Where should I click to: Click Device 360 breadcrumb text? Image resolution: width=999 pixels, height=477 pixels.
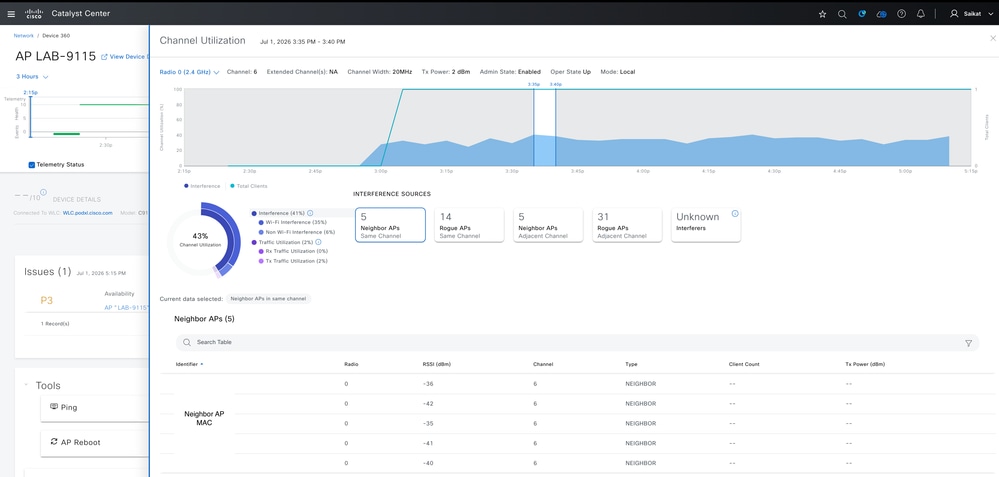click(x=55, y=36)
